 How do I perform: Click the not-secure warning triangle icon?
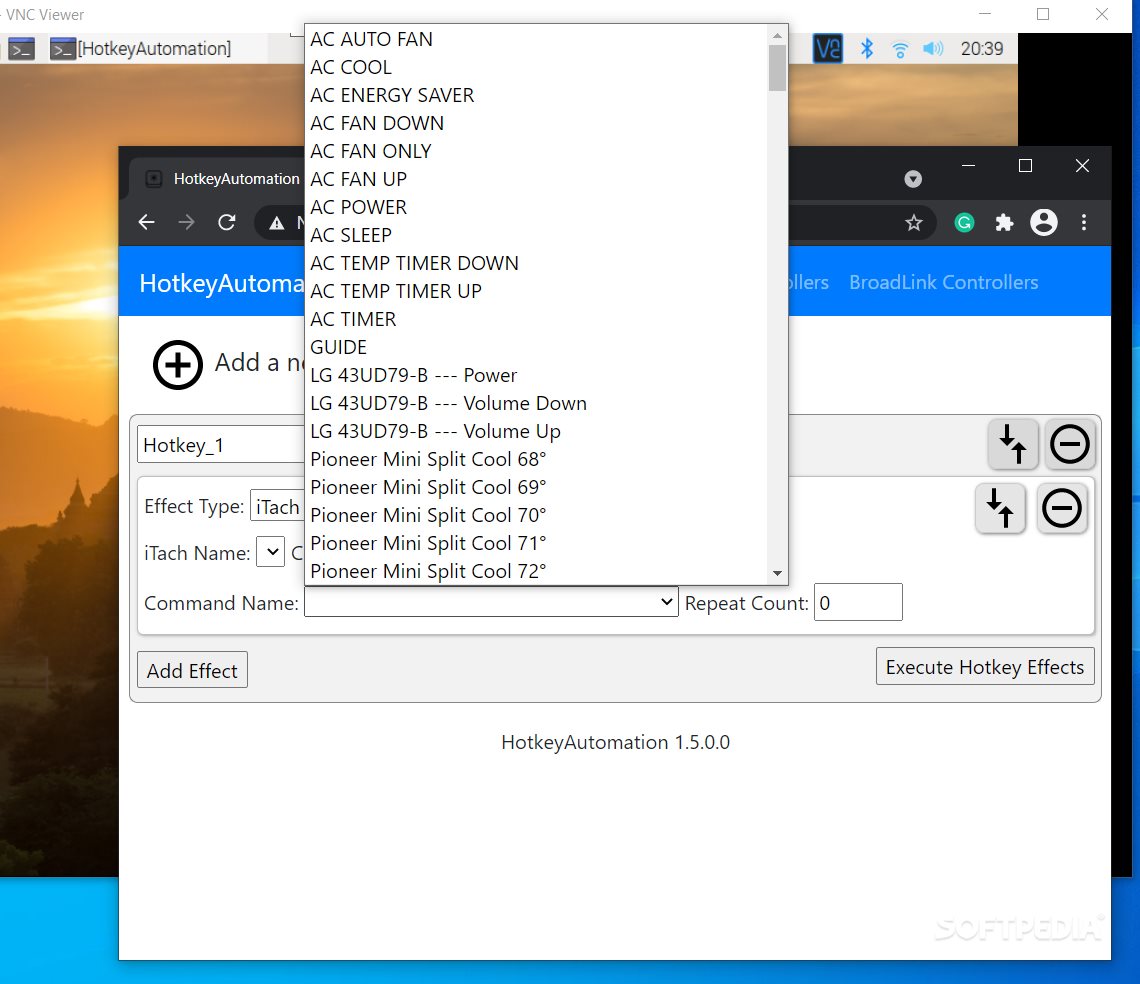pos(277,223)
